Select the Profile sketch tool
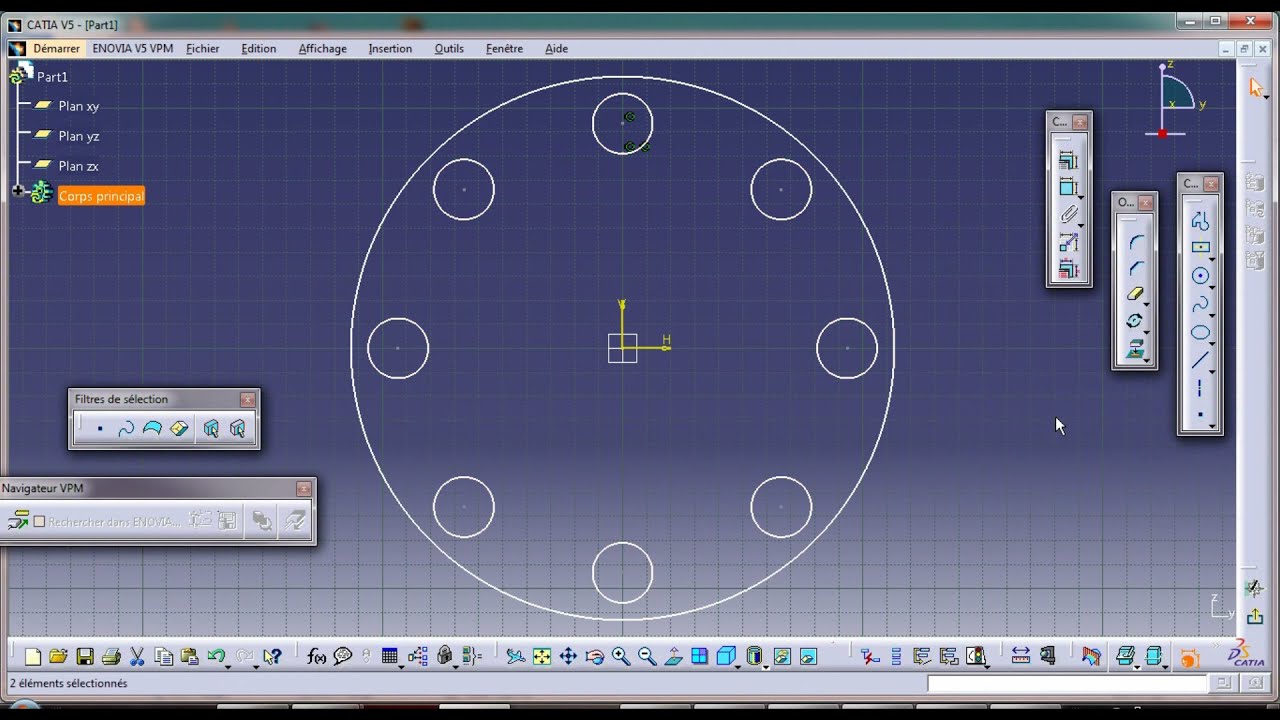The height and width of the screenshot is (720, 1280). coord(1200,221)
